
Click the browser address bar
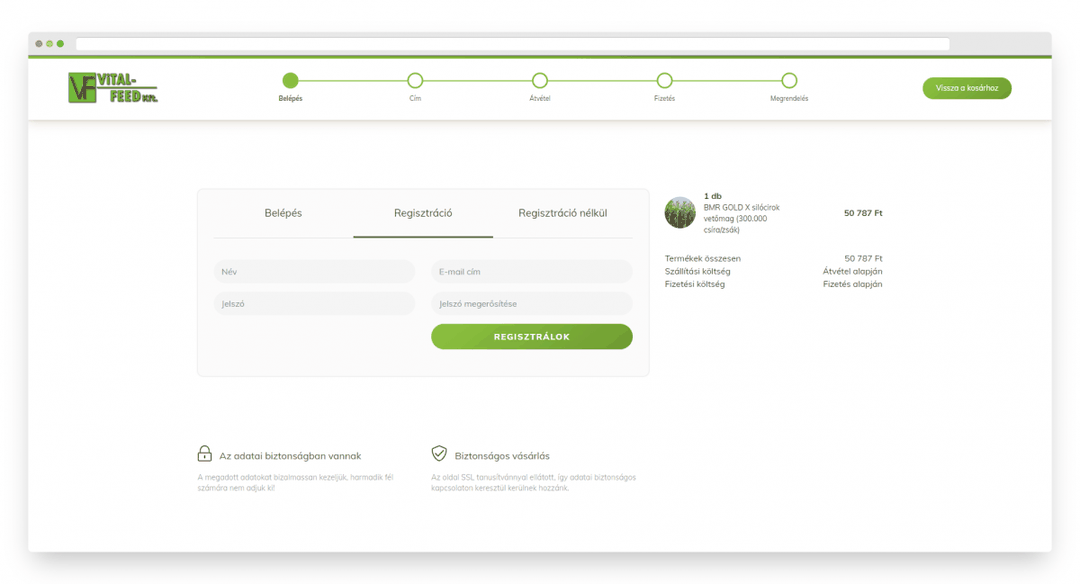[512, 44]
